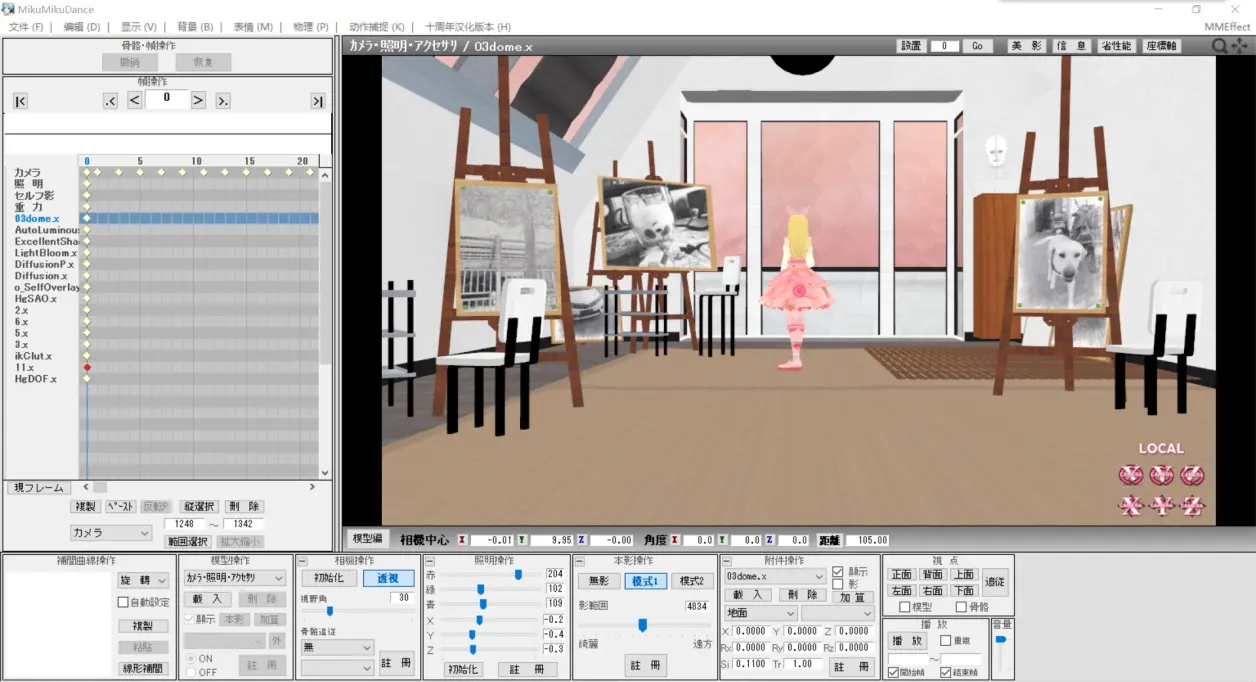Image resolution: width=1256 pixels, height=682 pixels.
Task: Enable the 模型 checkbox in the 視点 panel
Action: click(x=904, y=607)
